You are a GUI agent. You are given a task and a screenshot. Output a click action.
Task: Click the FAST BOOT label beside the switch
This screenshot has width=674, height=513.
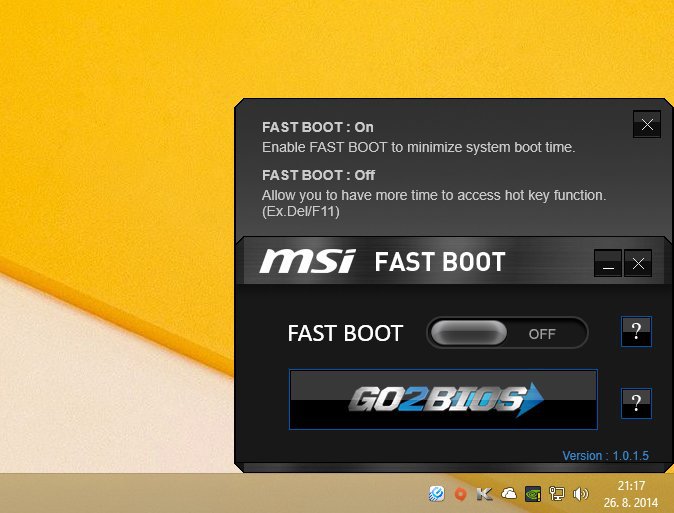[x=345, y=333]
